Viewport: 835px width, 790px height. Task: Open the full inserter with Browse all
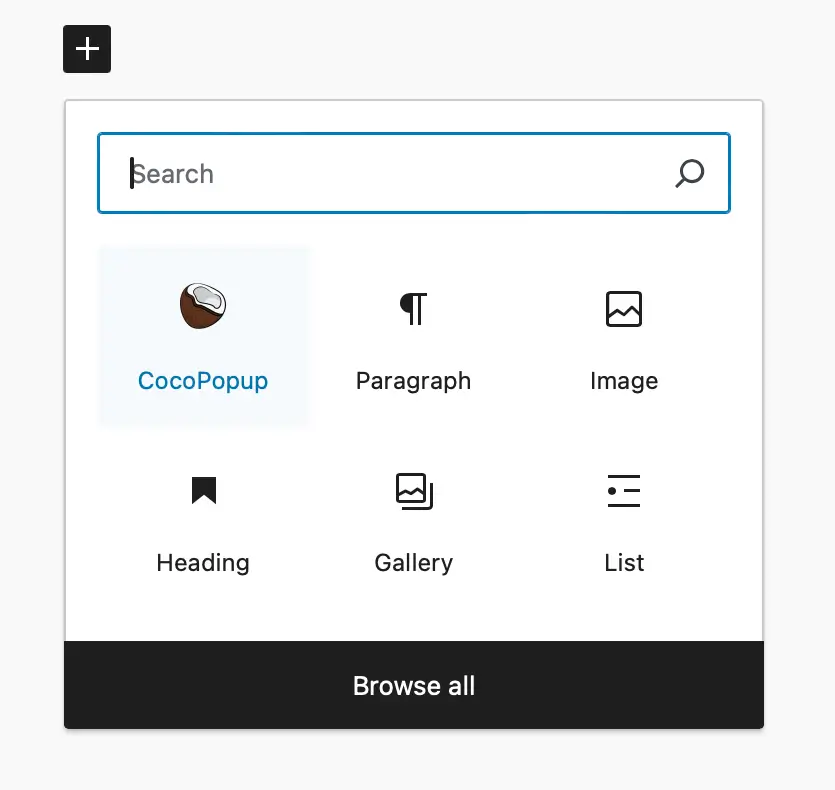pos(414,686)
